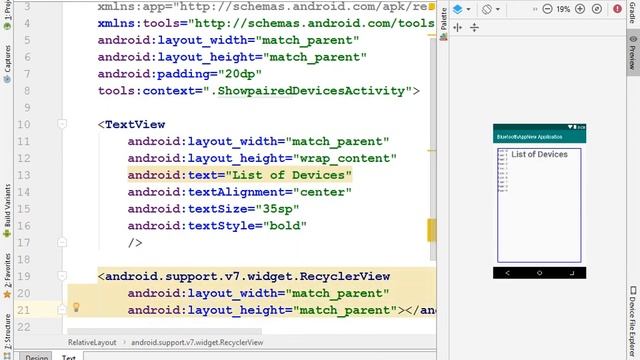The image size is (640, 360).
Task: Click the android:textStyle="bold" attribute
Action: pyautogui.click(x=217, y=226)
